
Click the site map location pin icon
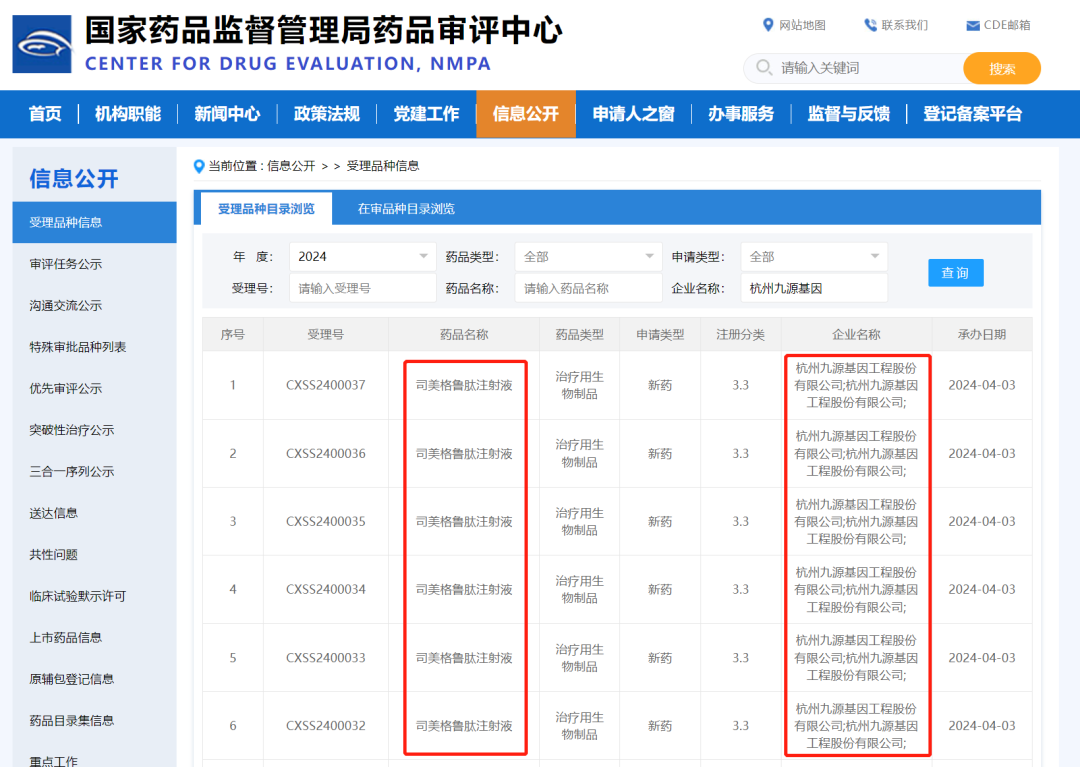768,25
